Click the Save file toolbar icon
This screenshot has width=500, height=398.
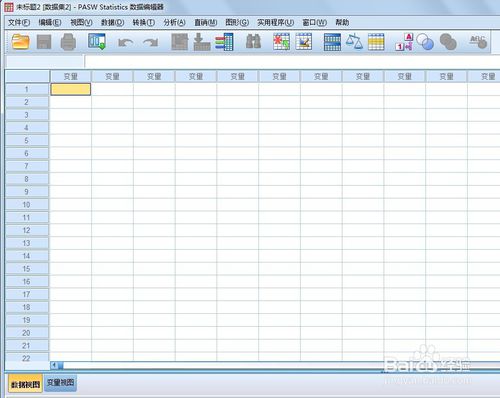coord(44,42)
